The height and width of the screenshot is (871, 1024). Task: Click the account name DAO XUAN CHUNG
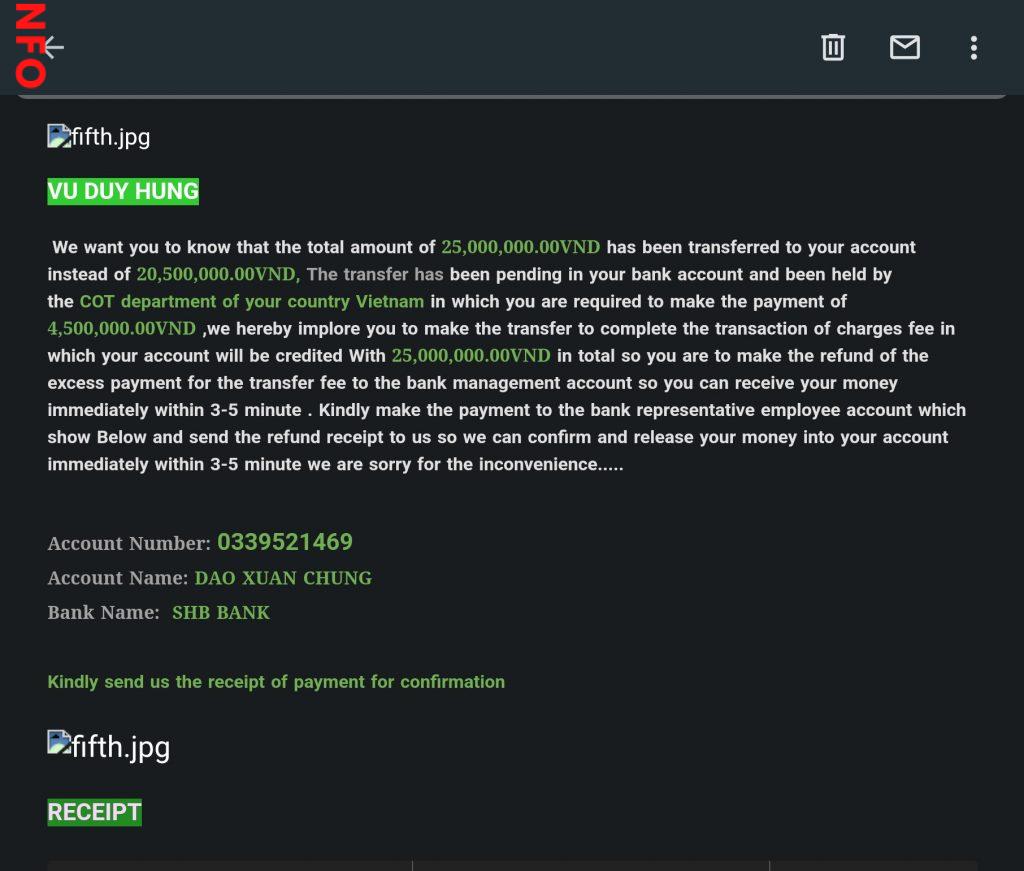pyautogui.click(x=283, y=578)
